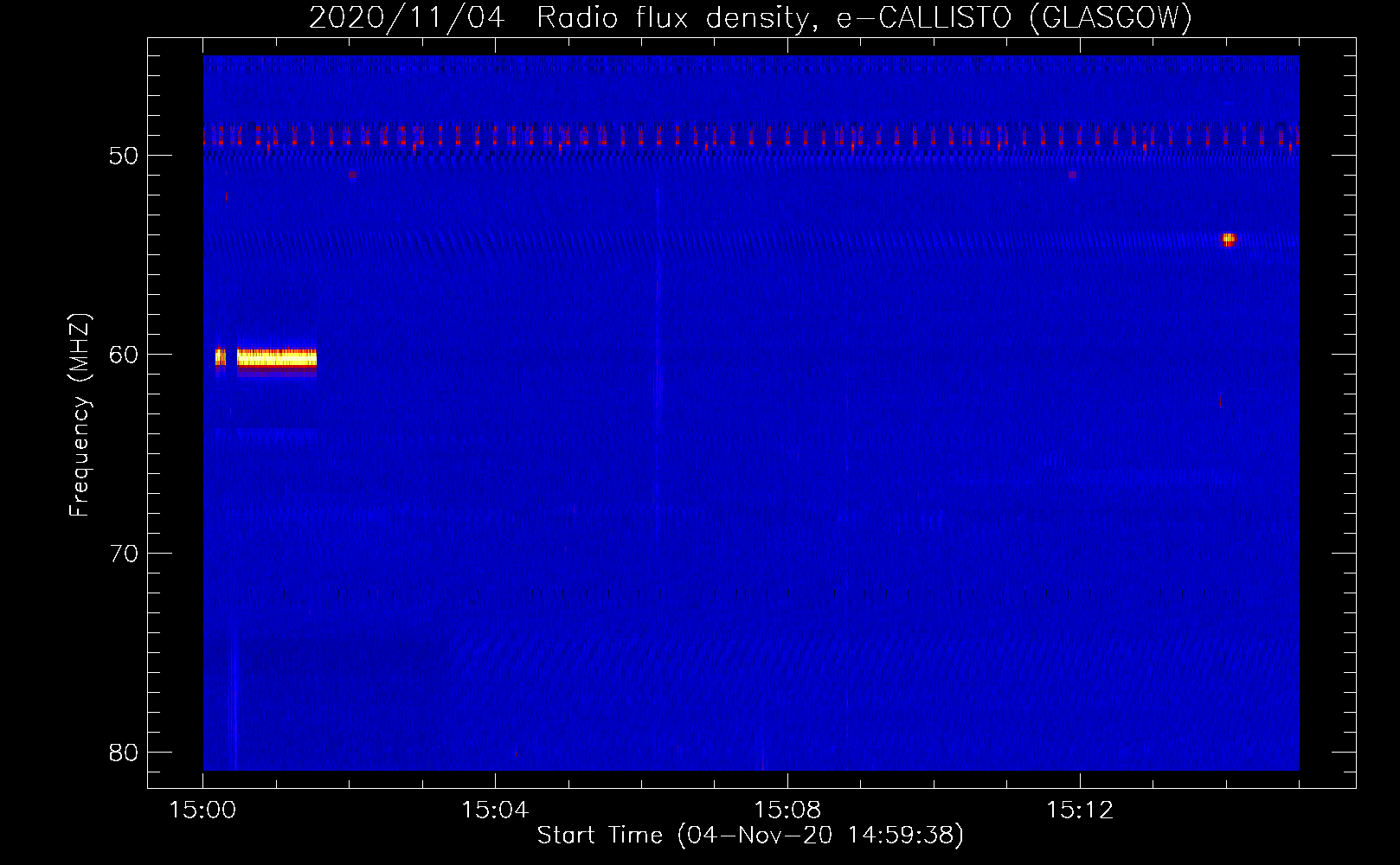Click the 70 frequency tick label
This screenshot has height=865, width=1400.
124,554
